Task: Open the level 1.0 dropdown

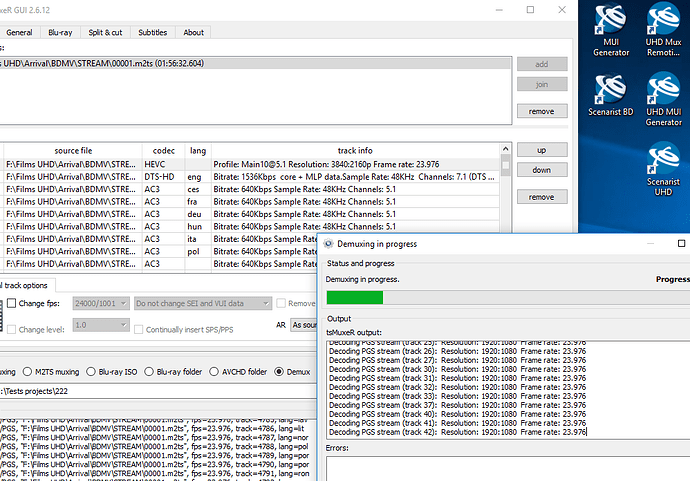Action: click(x=101, y=325)
